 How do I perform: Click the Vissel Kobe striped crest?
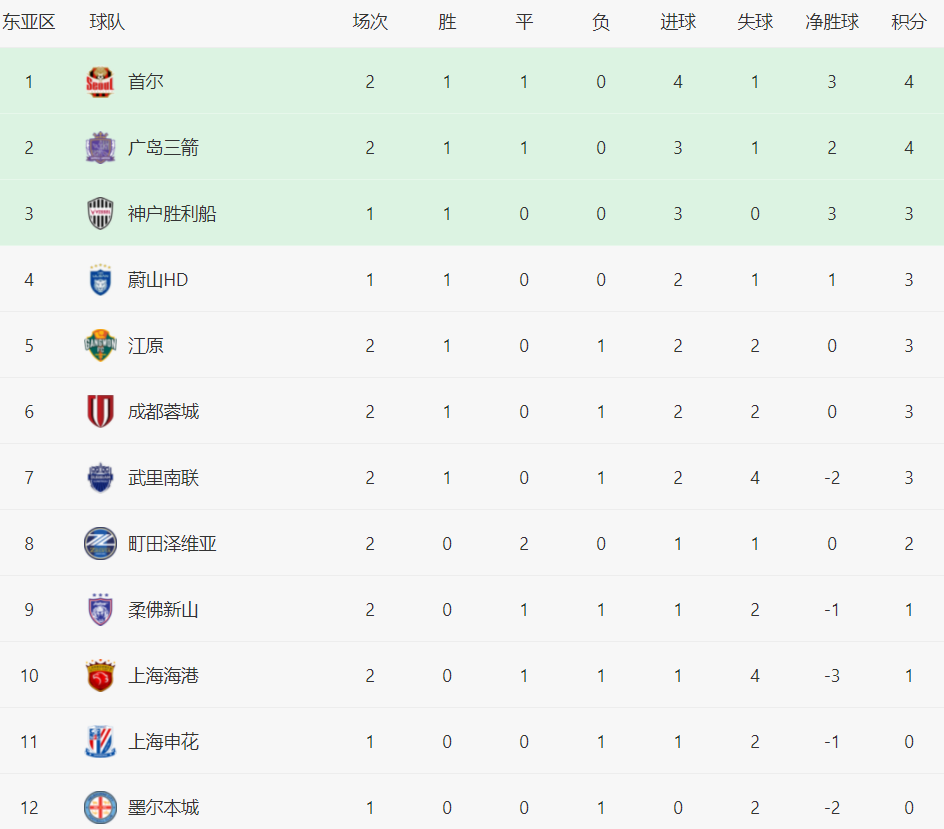click(100, 214)
